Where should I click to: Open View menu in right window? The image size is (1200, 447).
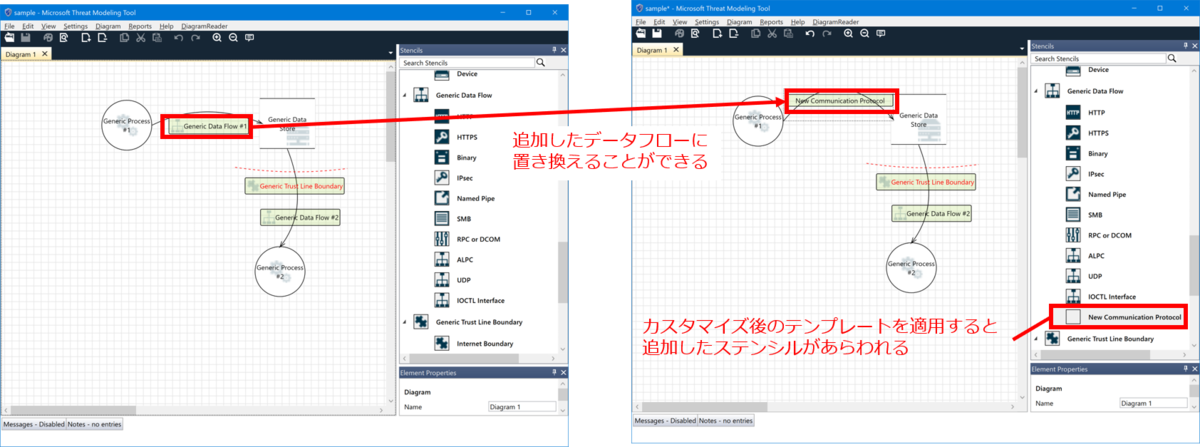pyautogui.click(x=679, y=21)
